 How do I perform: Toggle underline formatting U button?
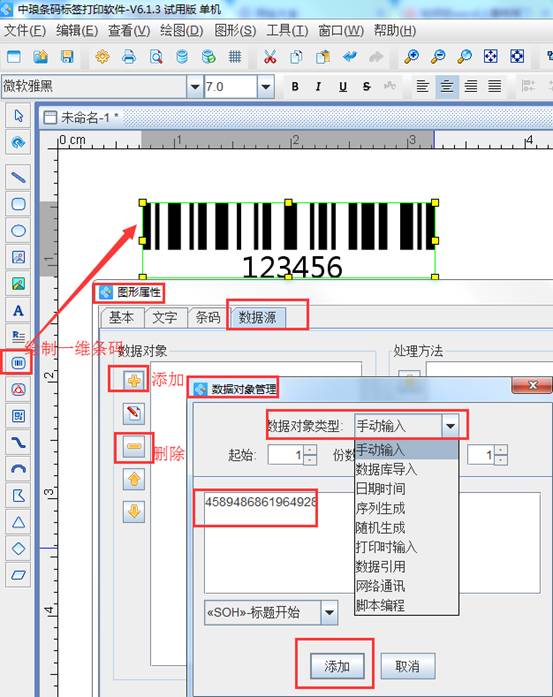(x=343, y=87)
